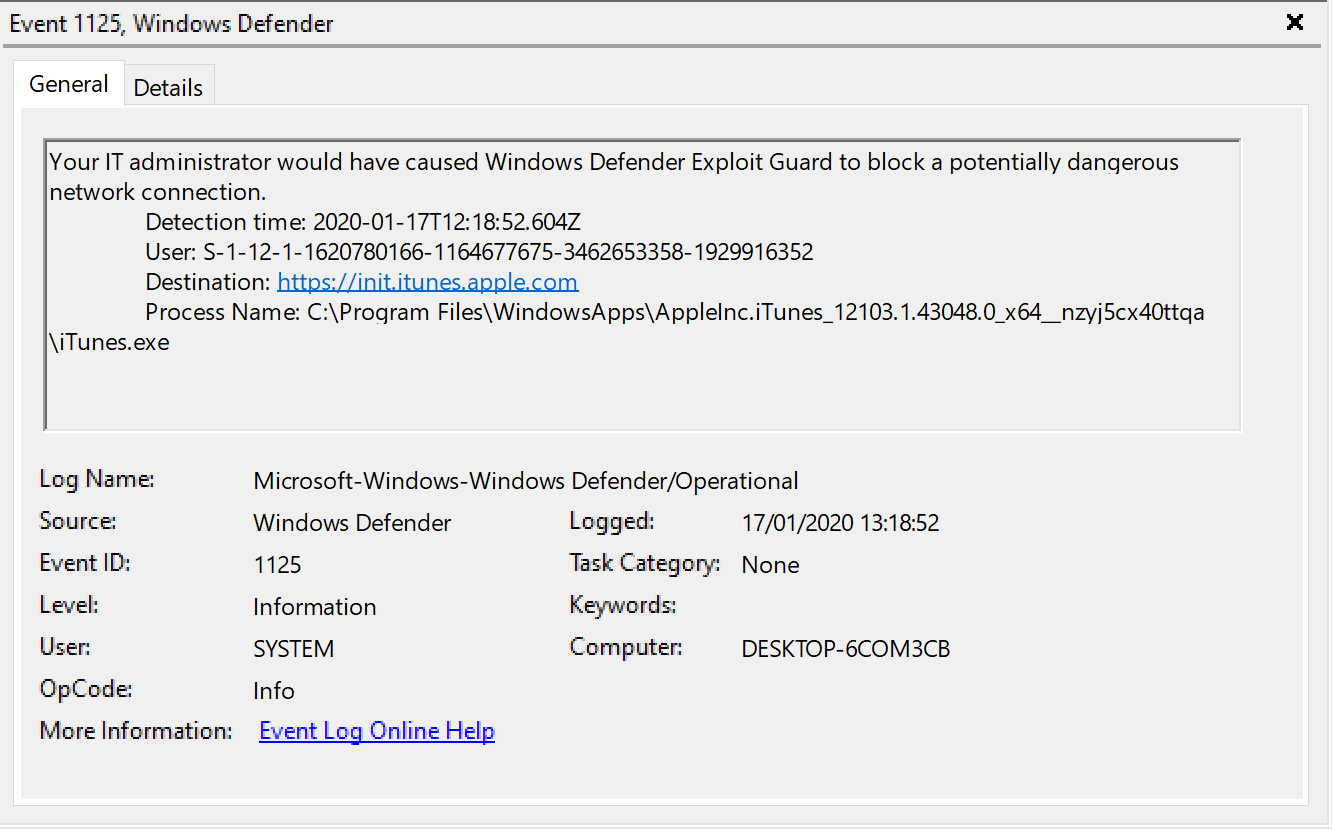Click the Task Category None value
The height and width of the screenshot is (830, 1332).
770,564
